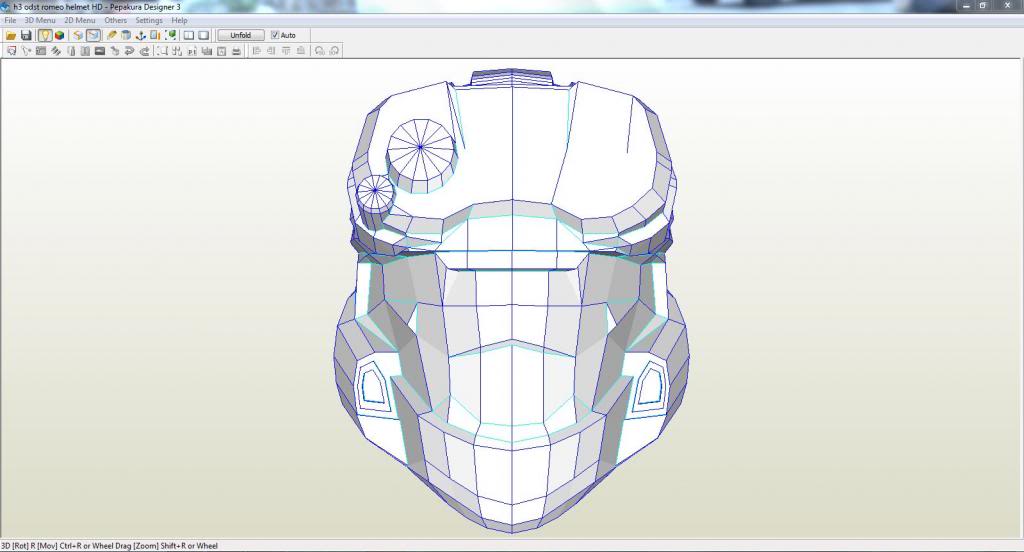
Task: Click the third icon on second toolbar row
Action: tap(40, 51)
